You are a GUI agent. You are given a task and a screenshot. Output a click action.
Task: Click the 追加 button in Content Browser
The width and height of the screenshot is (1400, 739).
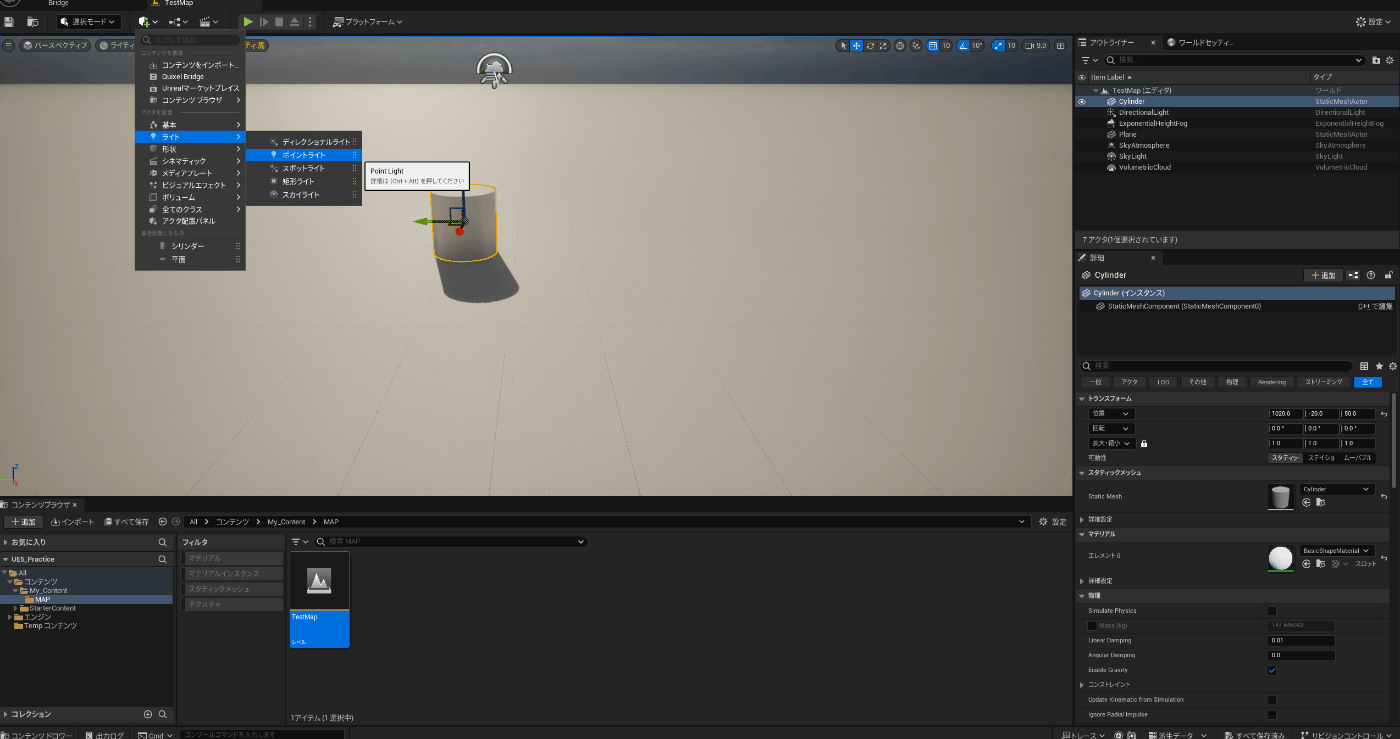pos(23,522)
